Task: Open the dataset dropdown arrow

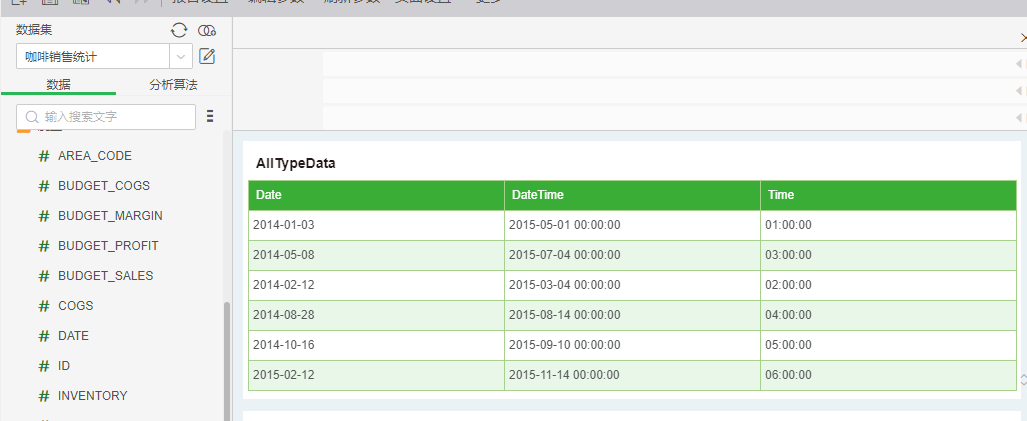Action: [181, 57]
